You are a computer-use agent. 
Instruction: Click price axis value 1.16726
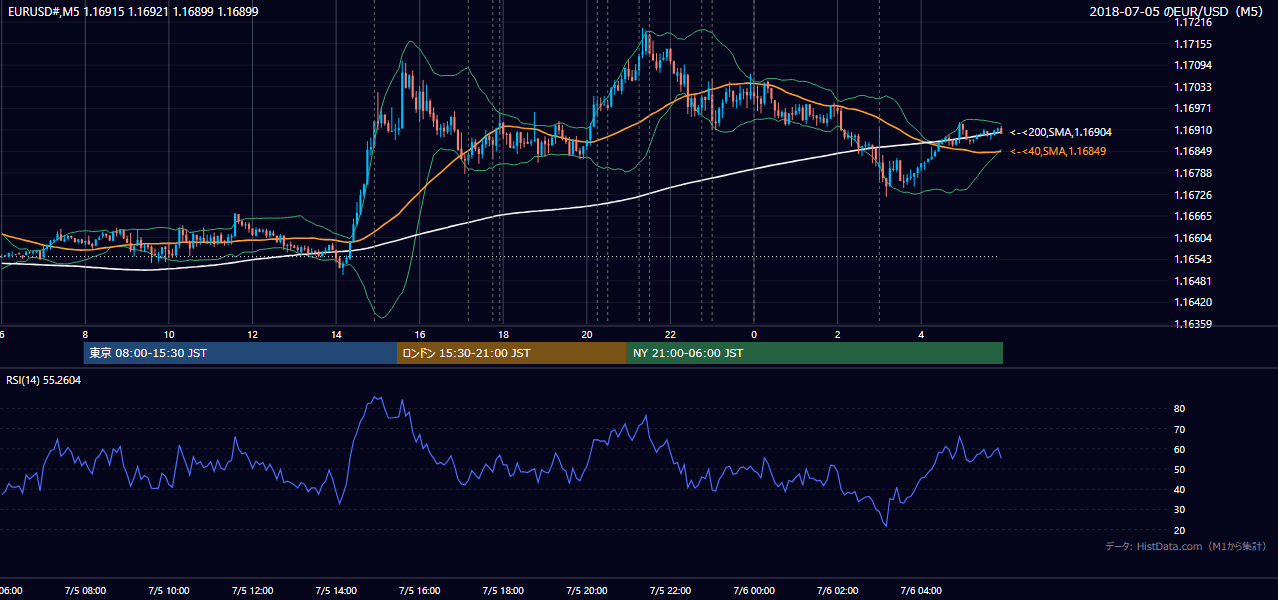click(x=1192, y=195)
